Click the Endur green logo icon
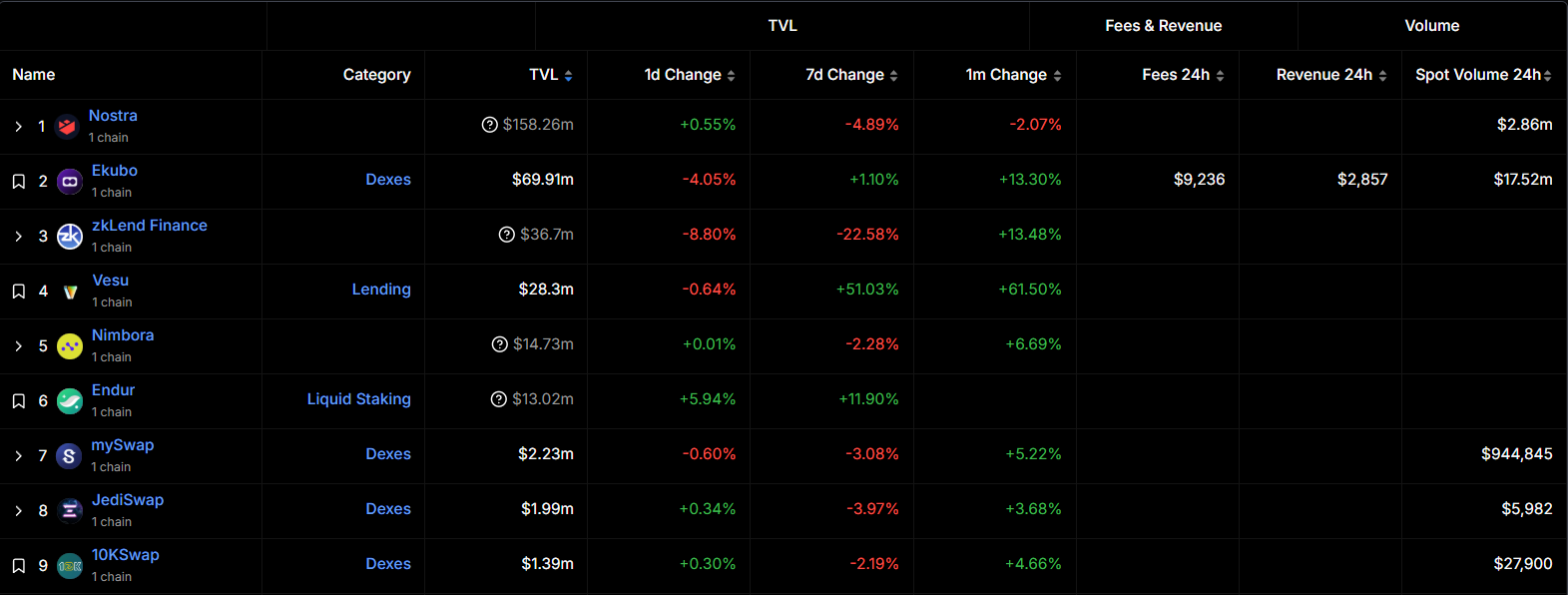This screenshot has width=1568, height=595. point(70,401)
